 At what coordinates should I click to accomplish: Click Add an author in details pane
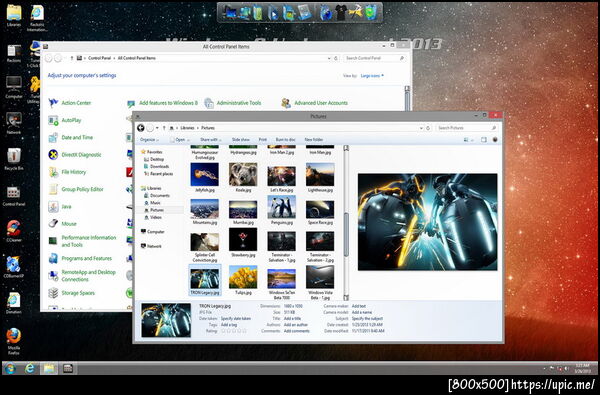(296, 325)
